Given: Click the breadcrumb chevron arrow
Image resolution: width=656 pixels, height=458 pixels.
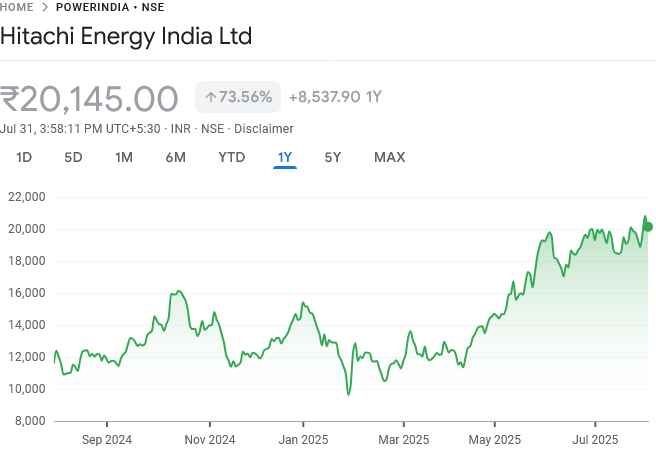Looking at the screenshot, I should [x=45, y=7].
